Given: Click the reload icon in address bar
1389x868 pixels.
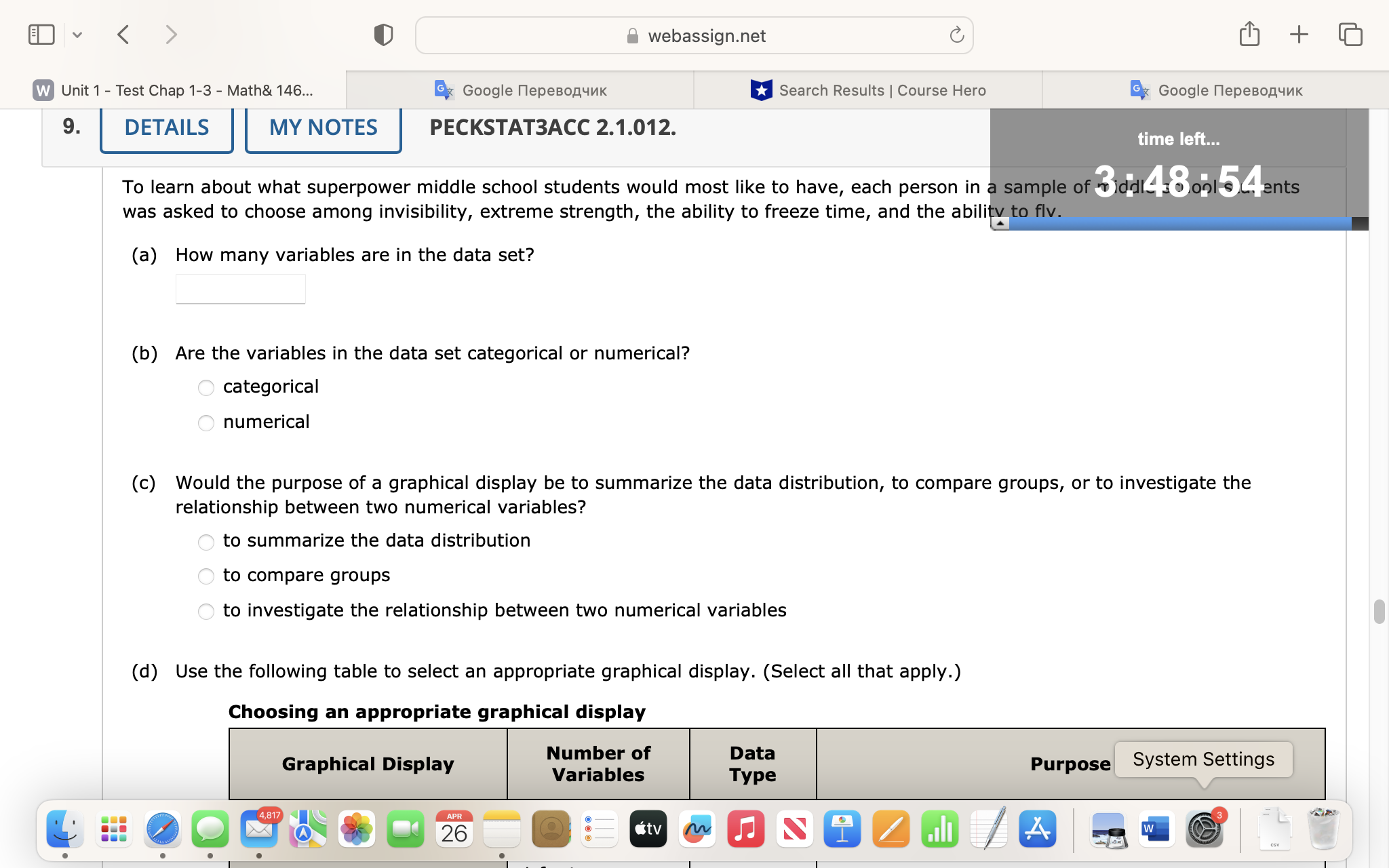Looking at the screenshot, I should [x=956, y=35].
